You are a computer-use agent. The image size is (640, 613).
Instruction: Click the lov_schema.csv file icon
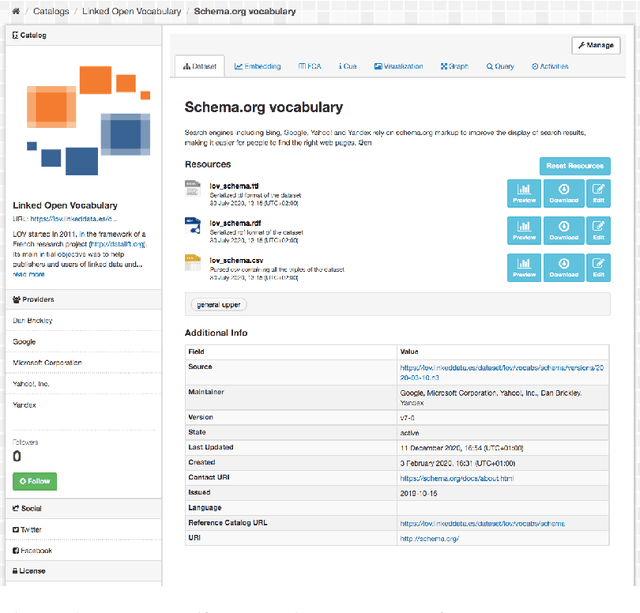[x=193, y=263]
